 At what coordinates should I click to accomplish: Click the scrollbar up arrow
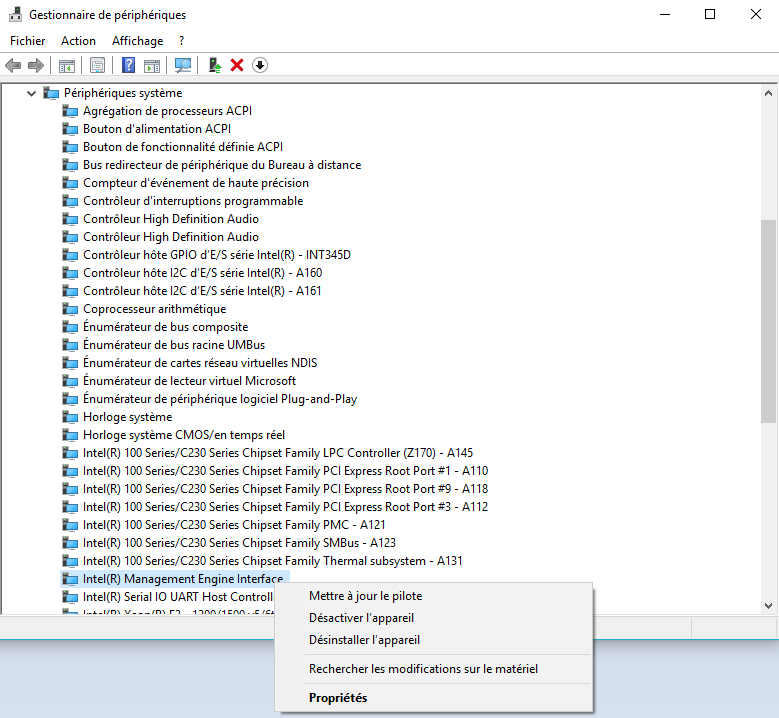[x=768, y=93]
